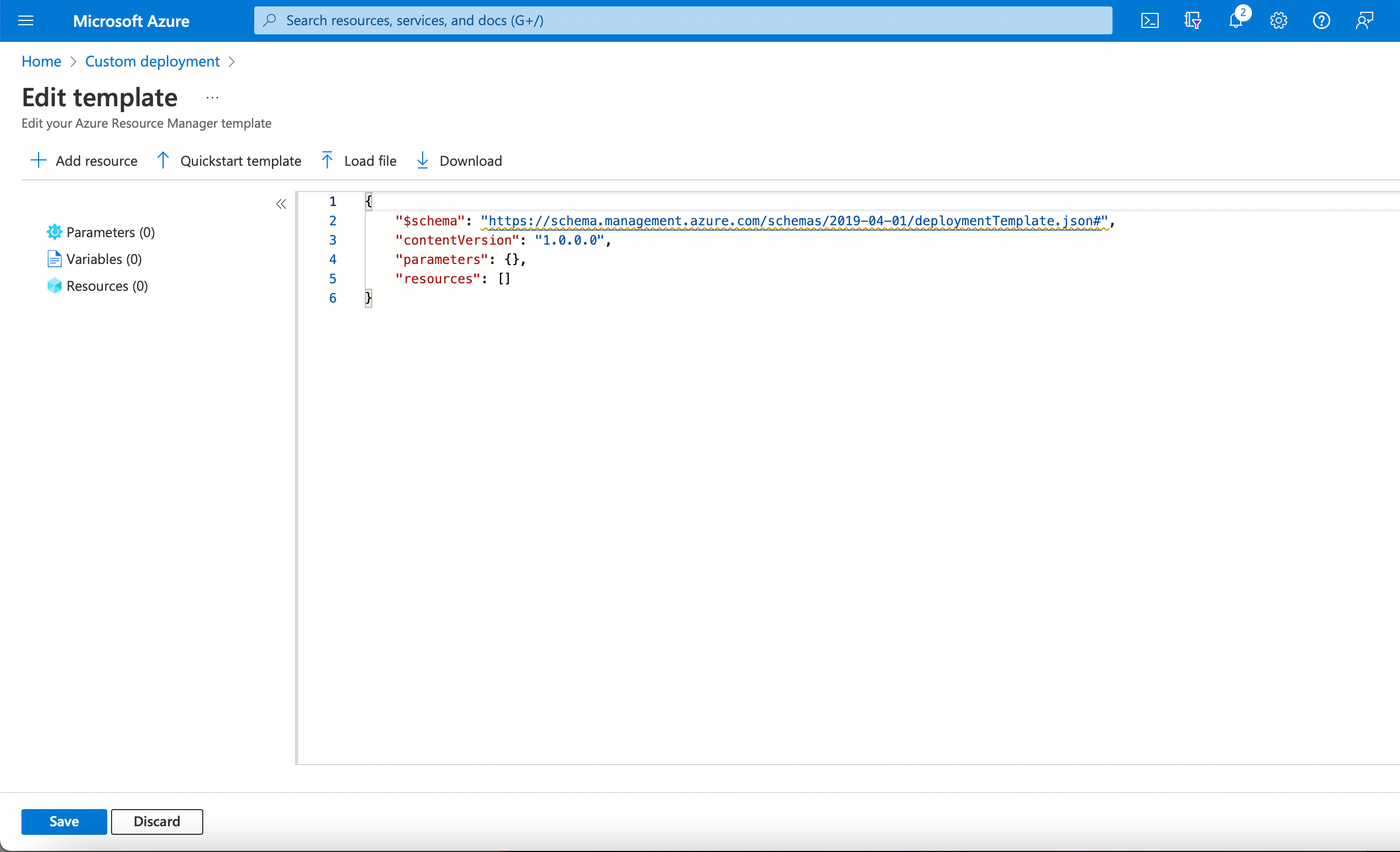This screenshot has height=852, width=1400.
Task: Click Add resource plus button
Action: [84, 161]
